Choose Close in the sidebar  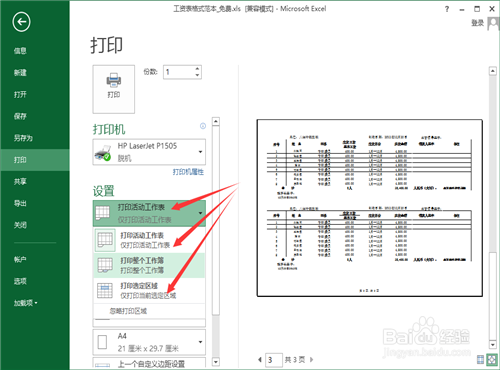click(20, 225)
